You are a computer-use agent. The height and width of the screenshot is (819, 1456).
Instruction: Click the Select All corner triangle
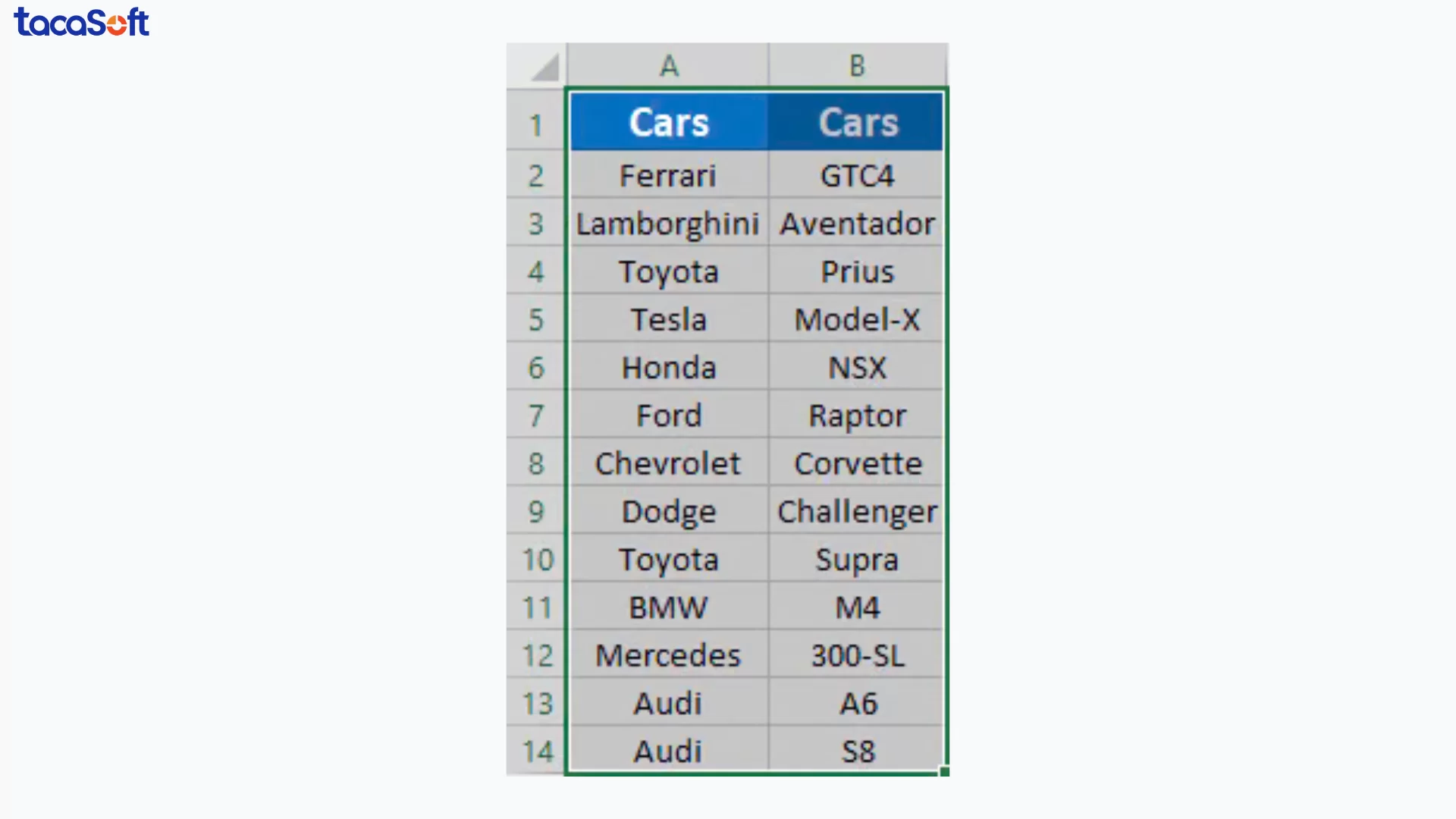(x=544, y=67)
